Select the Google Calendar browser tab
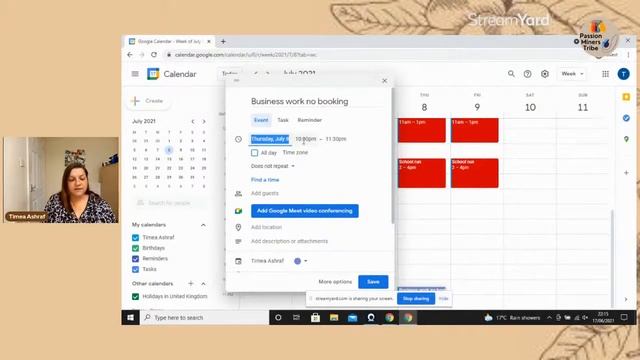This screenshot has width=640, height=360. click(x=169, y=41)
